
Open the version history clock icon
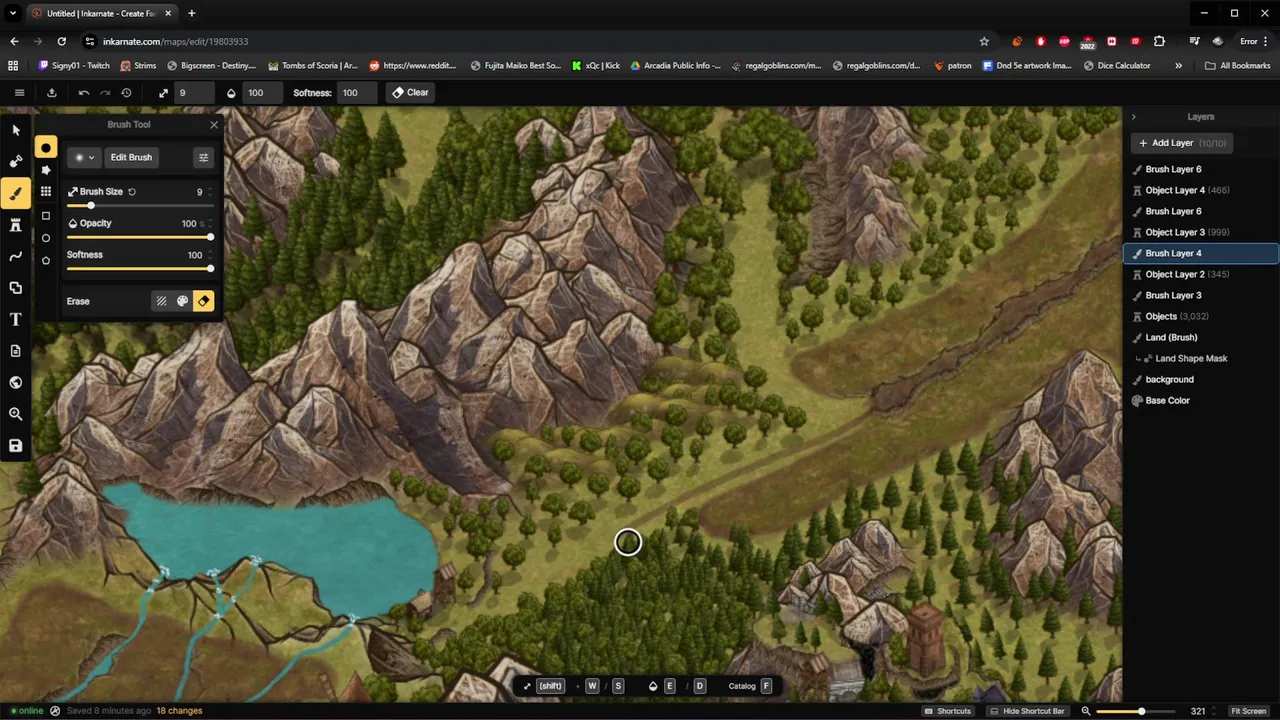tap(126, 92)
